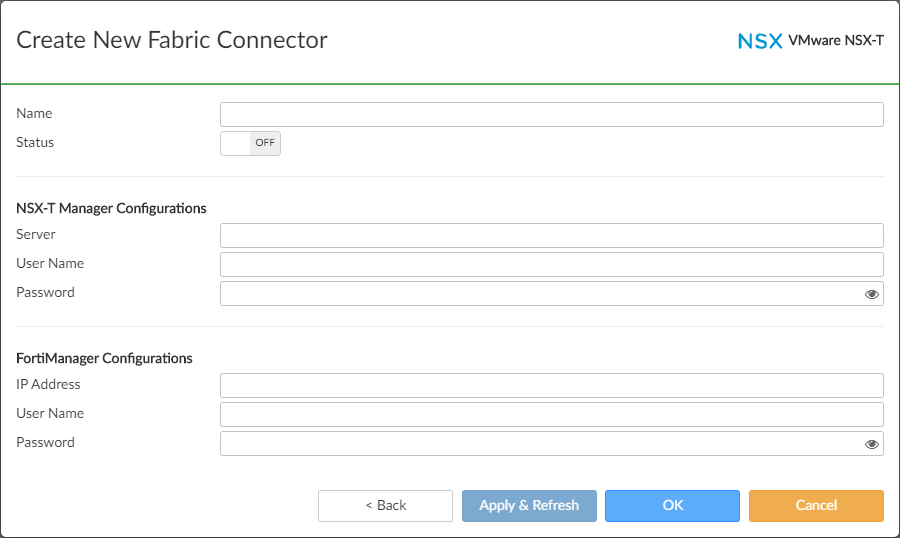Select the NSX-T Manager User Name field

[x=551, y=264]
